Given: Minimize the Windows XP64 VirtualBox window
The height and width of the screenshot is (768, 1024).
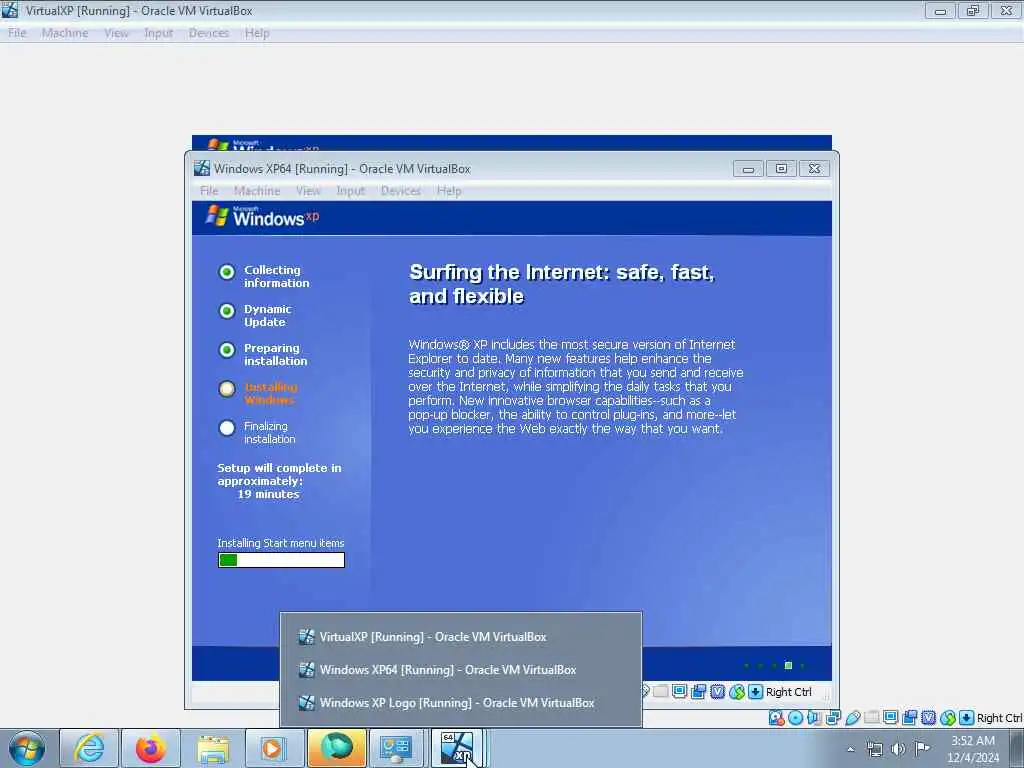Looking at the screenshot, I should pyautogui.click(x=748, y=169).
